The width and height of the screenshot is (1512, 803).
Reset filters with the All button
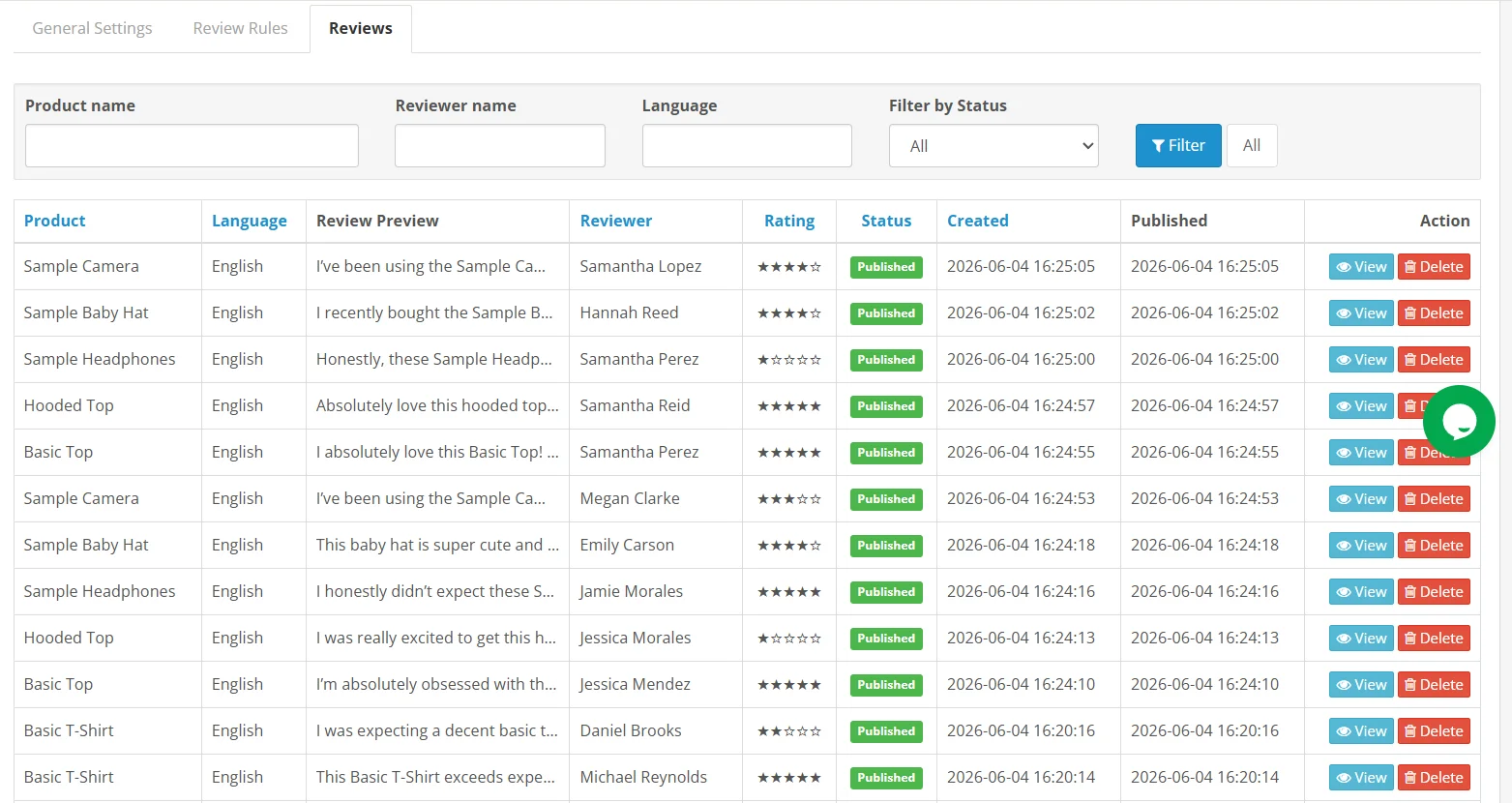tap(1252, 145)
